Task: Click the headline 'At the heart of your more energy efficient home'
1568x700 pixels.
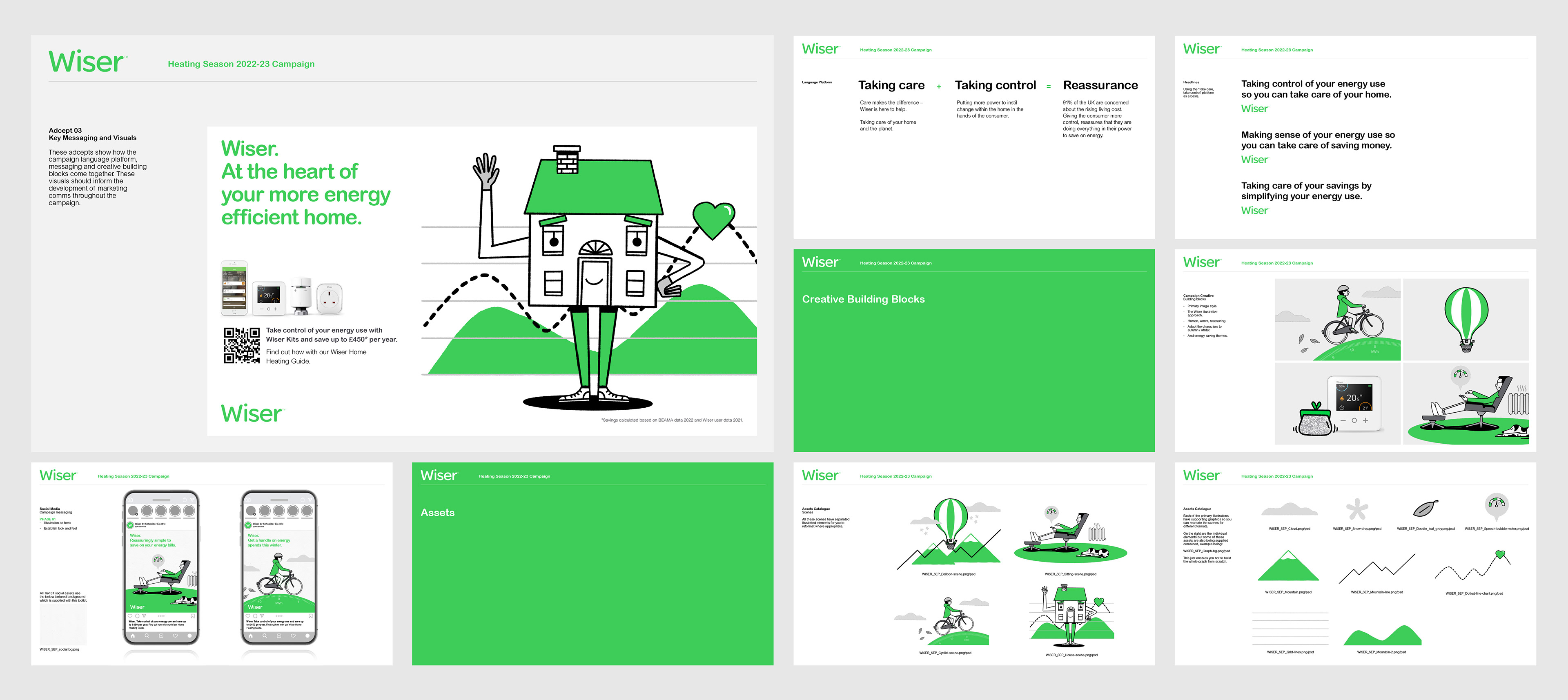Action: click(305, 194)
